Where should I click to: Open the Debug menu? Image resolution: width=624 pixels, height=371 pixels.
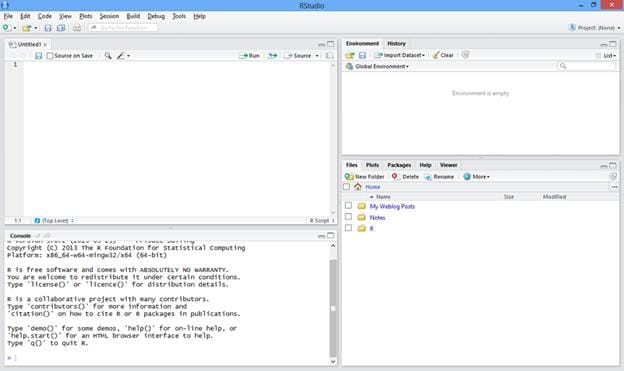point(156,16)
